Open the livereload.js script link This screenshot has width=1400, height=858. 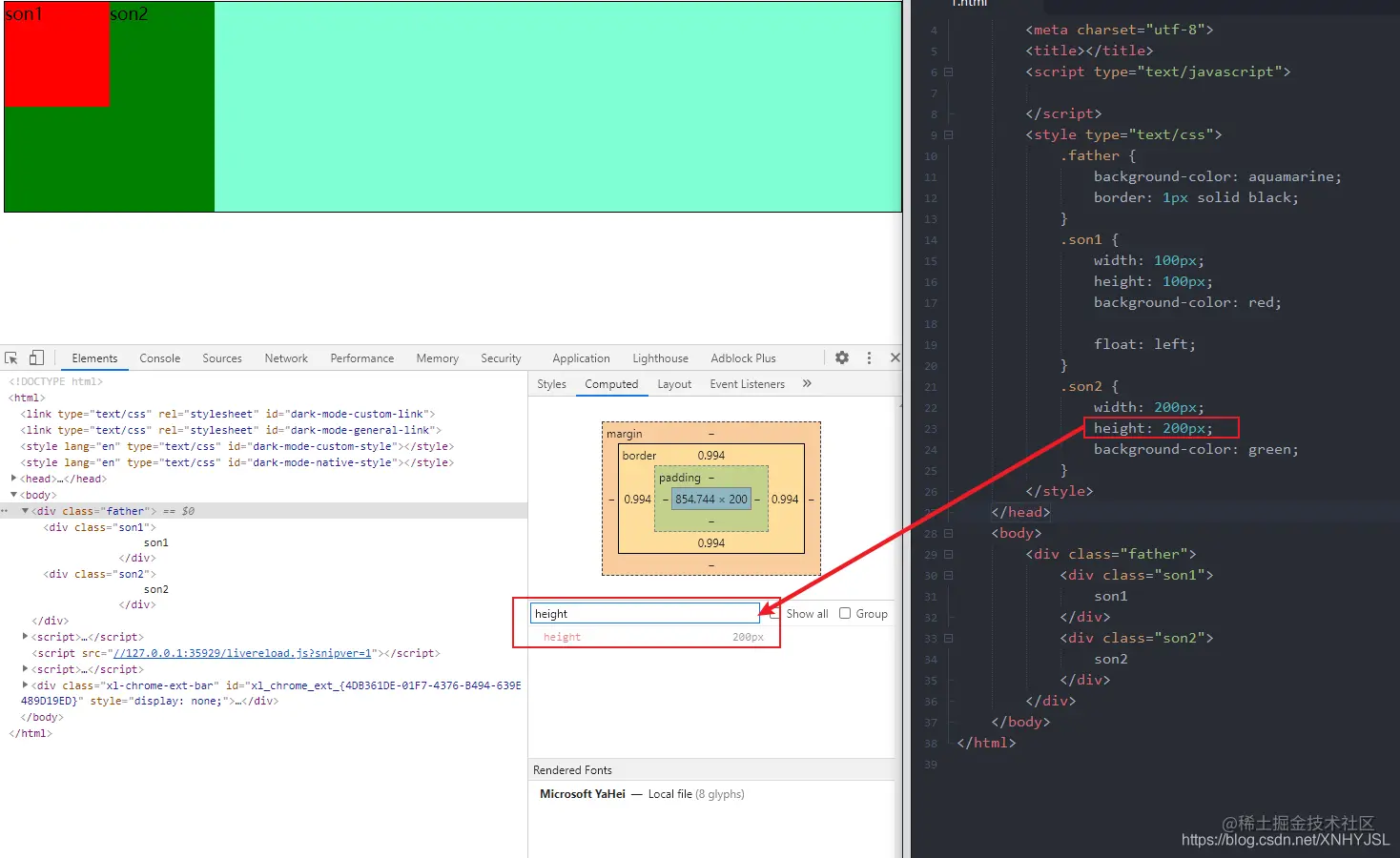[x=241, y=653]
